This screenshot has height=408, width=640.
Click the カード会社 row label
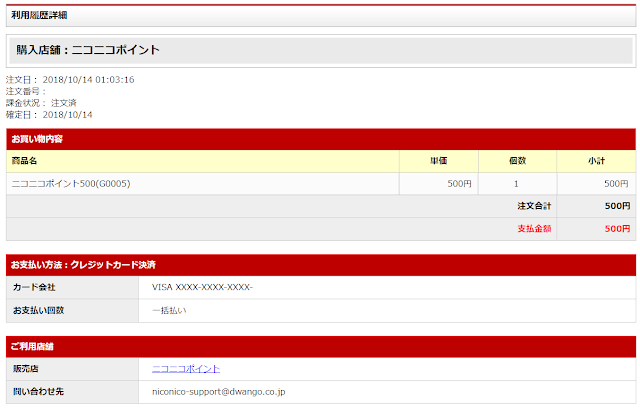click(34, 287)
